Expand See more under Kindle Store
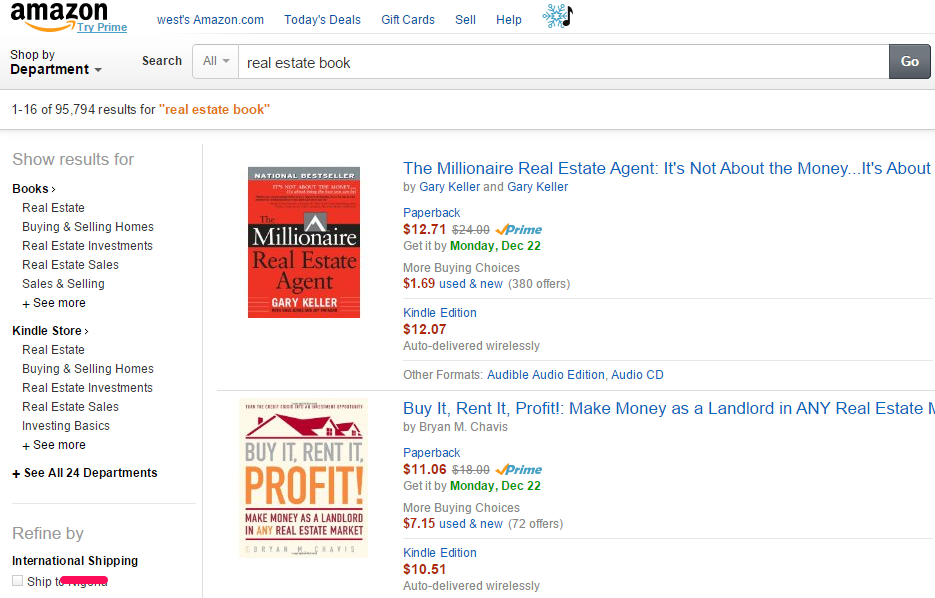The width and height of the screenshot is (935, 598). pyautogui.click(x=54, y=445)
